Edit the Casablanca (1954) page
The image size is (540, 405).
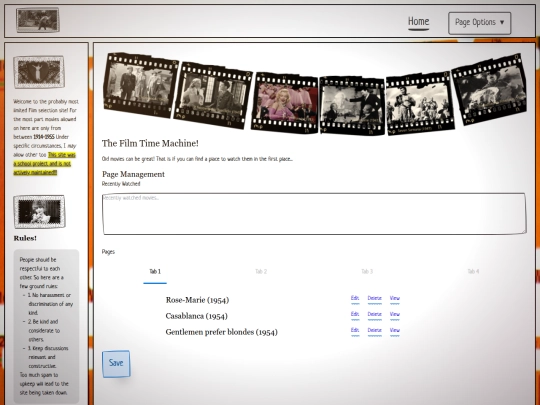point(355,314)
